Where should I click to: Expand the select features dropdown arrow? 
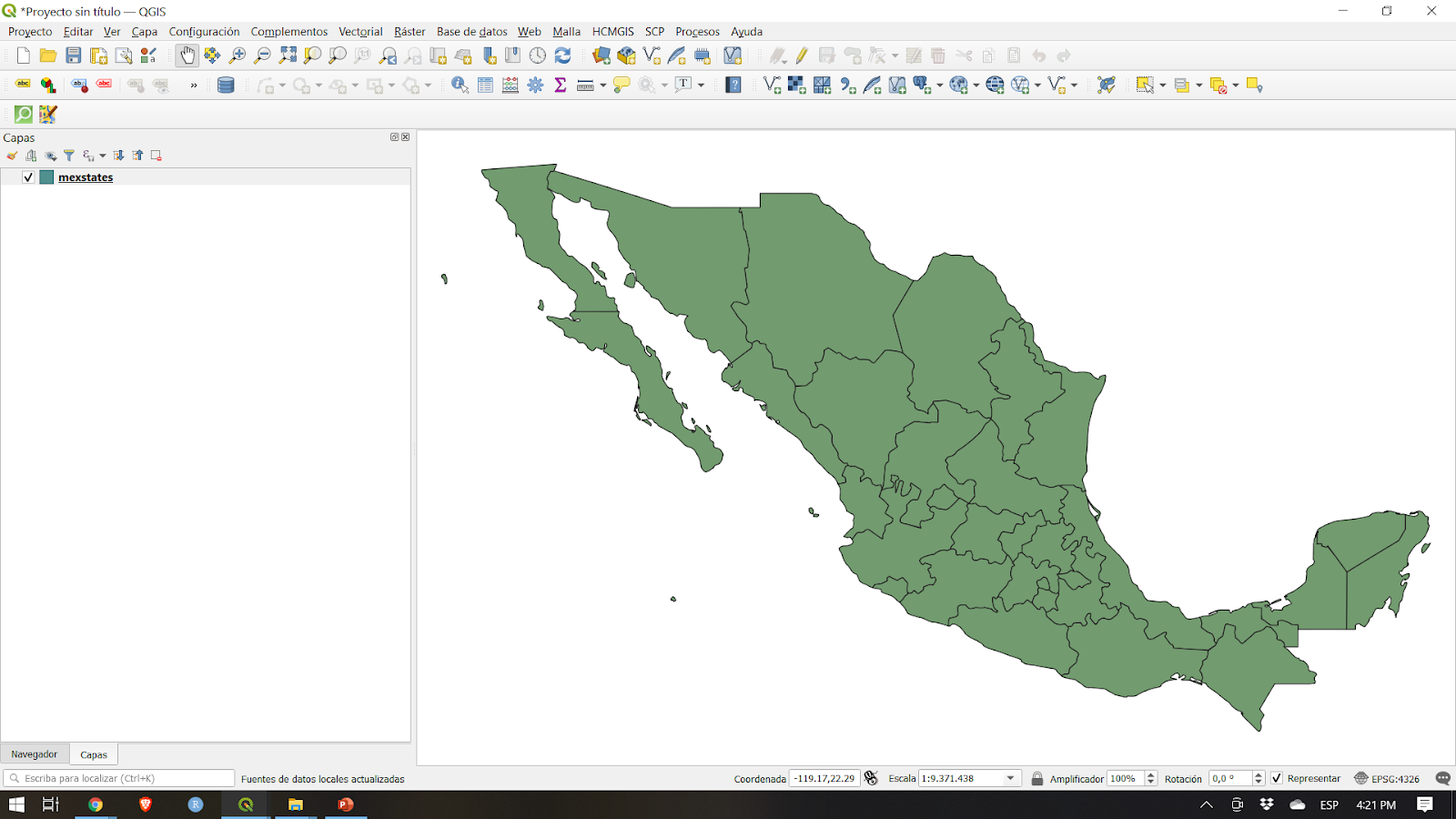(x=1163, y=86)
